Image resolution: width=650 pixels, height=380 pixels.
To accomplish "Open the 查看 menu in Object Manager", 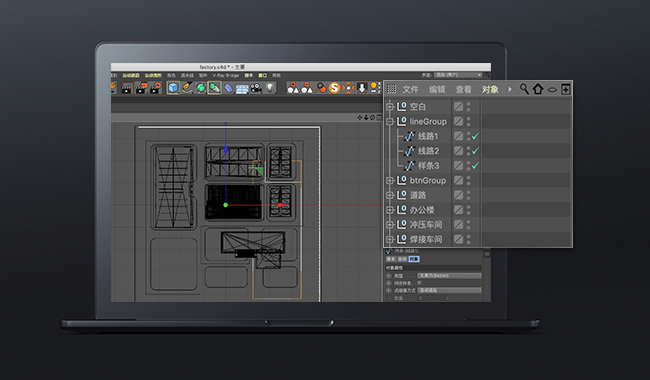I will tap(463, 90).
